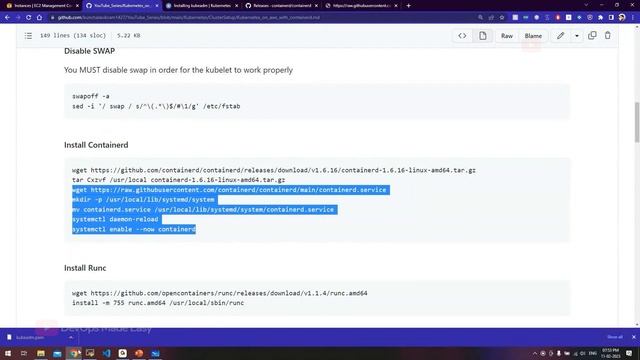The image size is (640, 360).
Task: Edit this file with pencil icon
Action: 560,36
